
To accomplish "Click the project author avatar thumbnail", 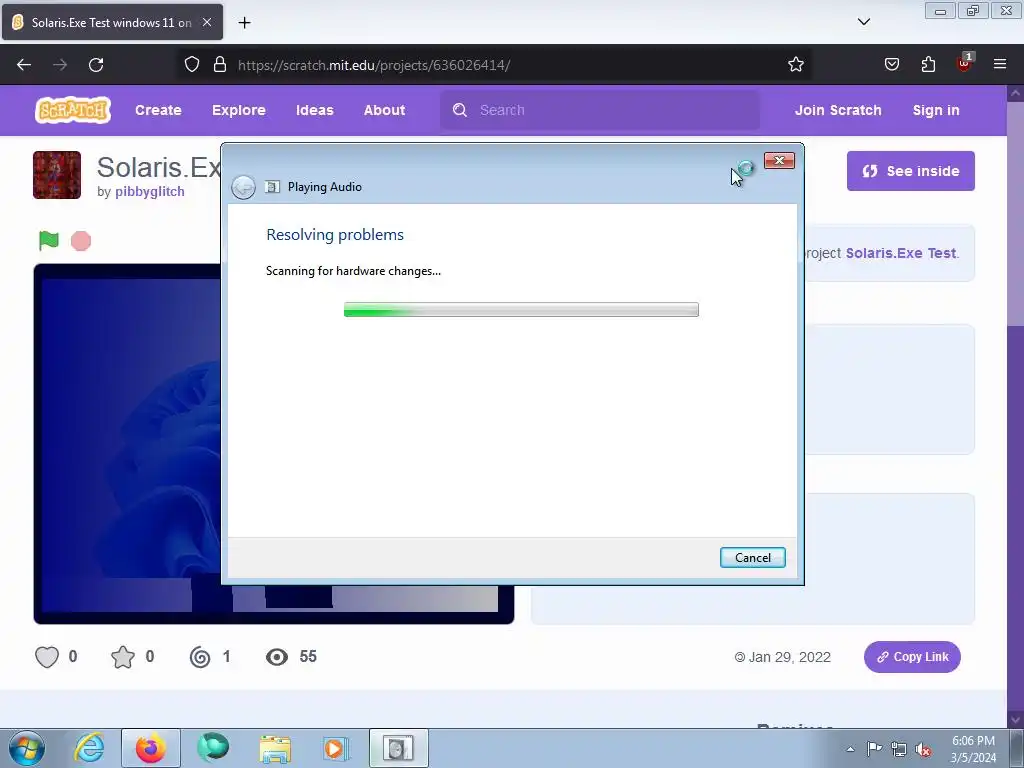I will click(x=57, y=175).
